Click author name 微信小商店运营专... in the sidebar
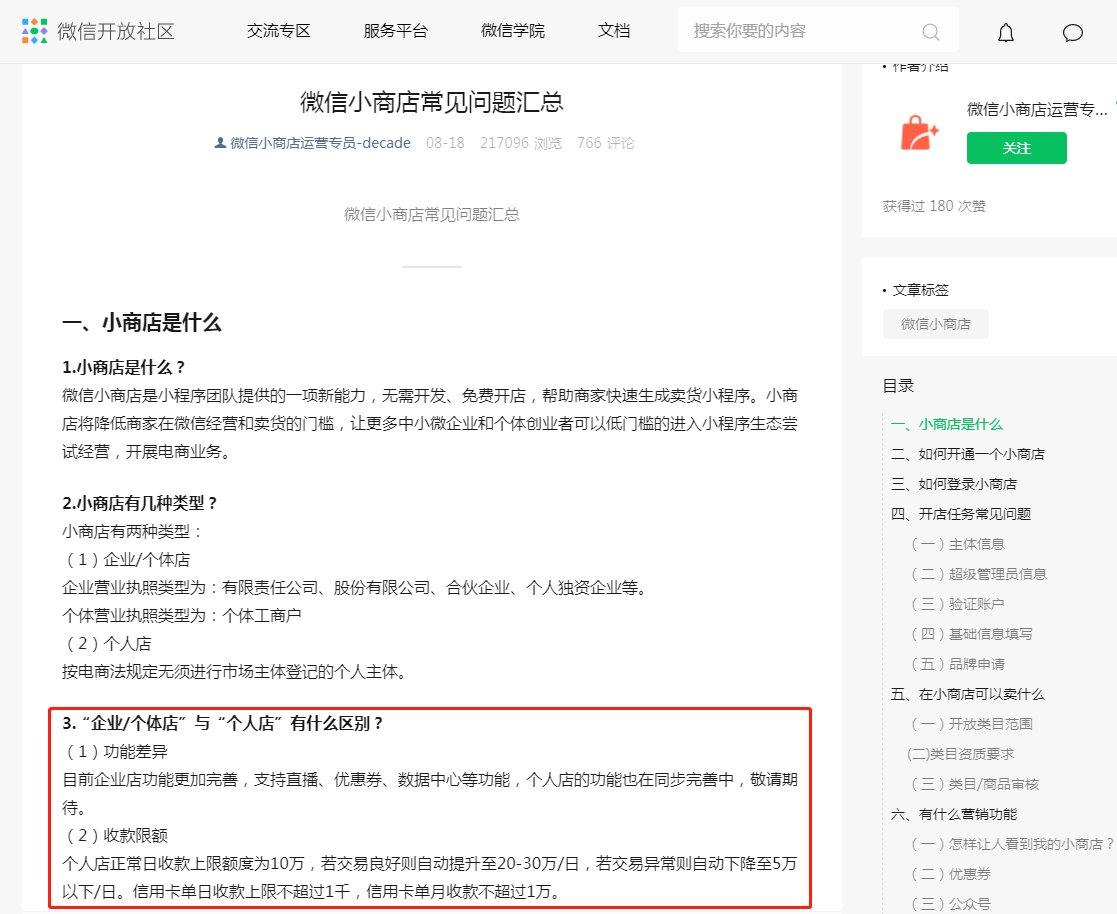The height and width of the screenshot is (914, 1117). click(1037, 109)
